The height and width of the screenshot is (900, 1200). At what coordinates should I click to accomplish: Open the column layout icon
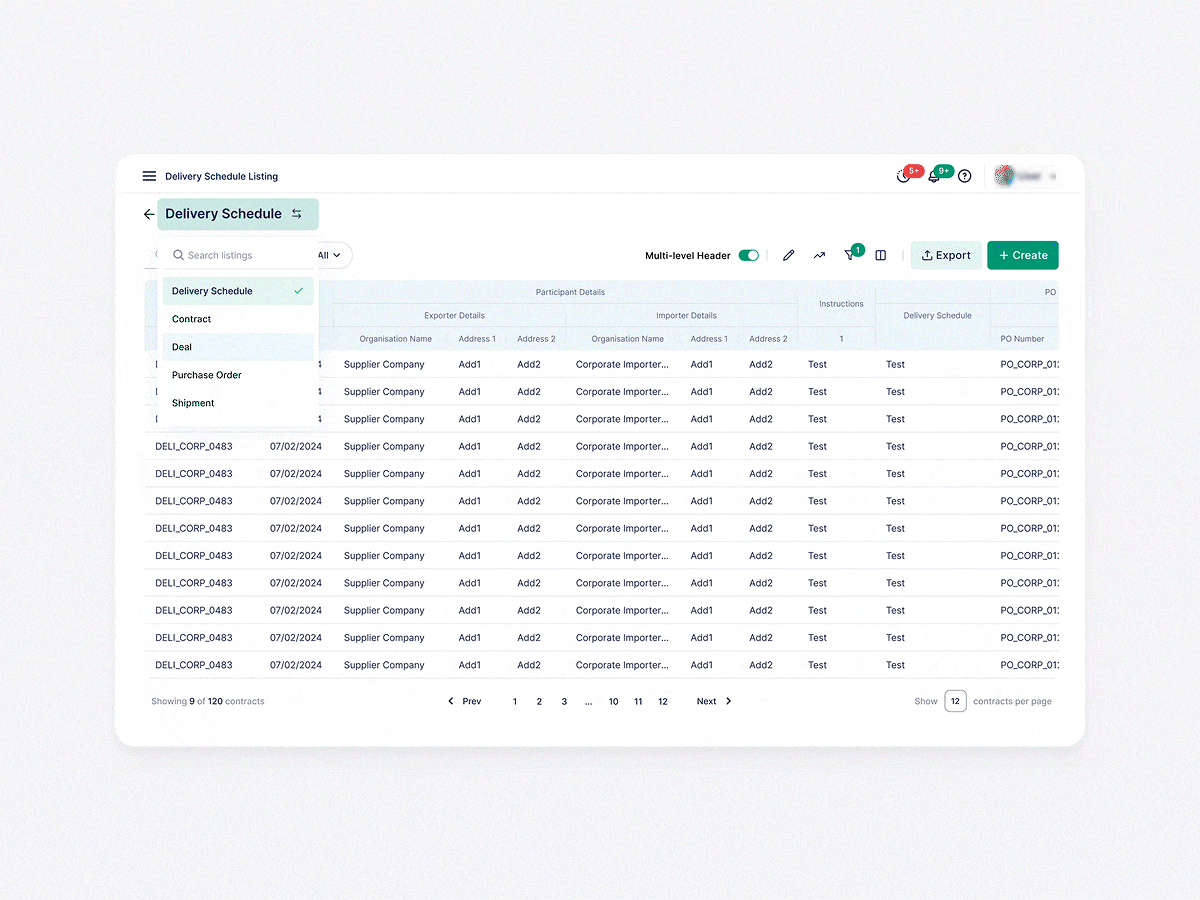coord(881,255)
